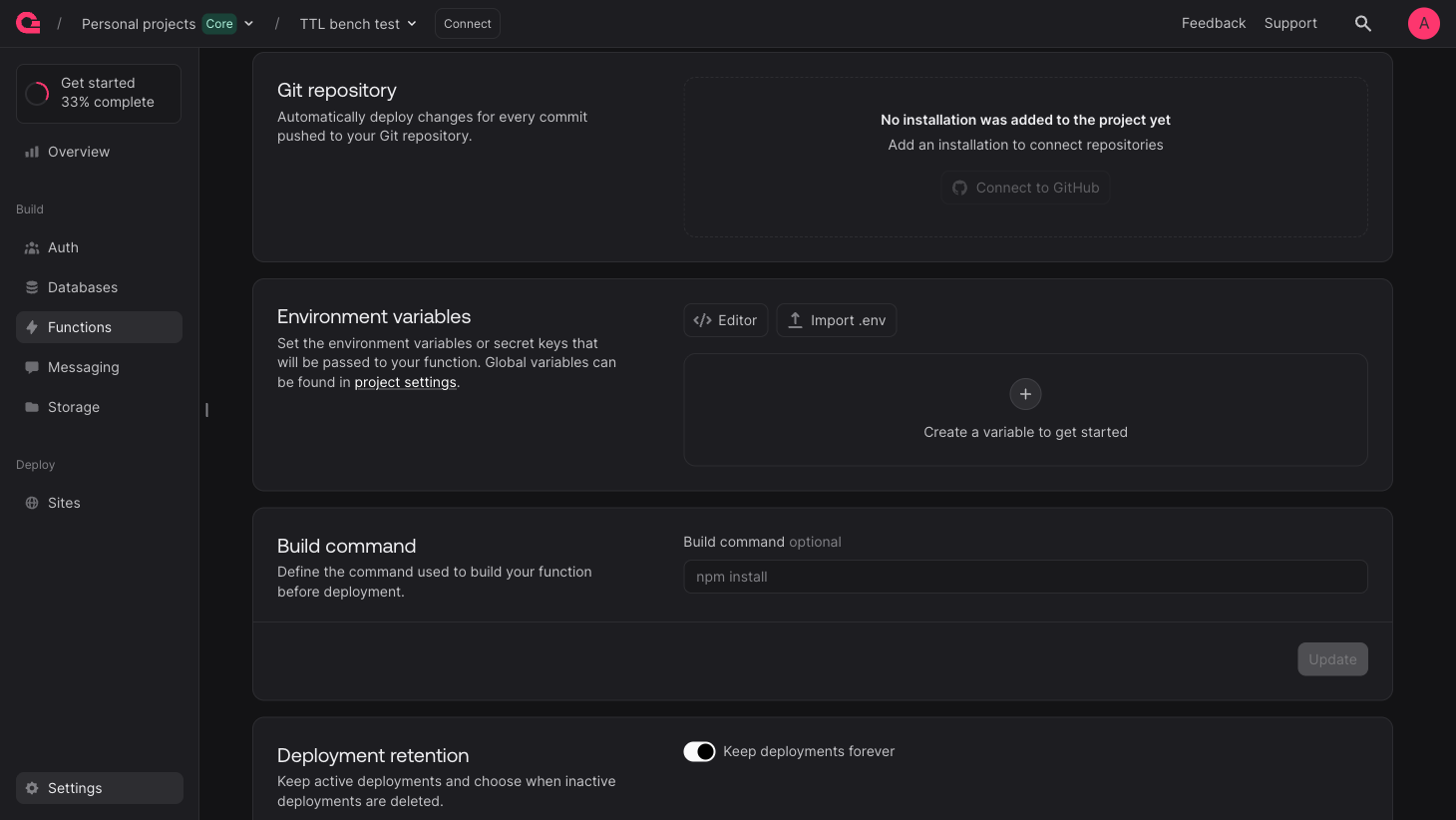Check the Get started progress indicator
Viewport: 1456px width, 820px height.
click(x=97, y=93)
